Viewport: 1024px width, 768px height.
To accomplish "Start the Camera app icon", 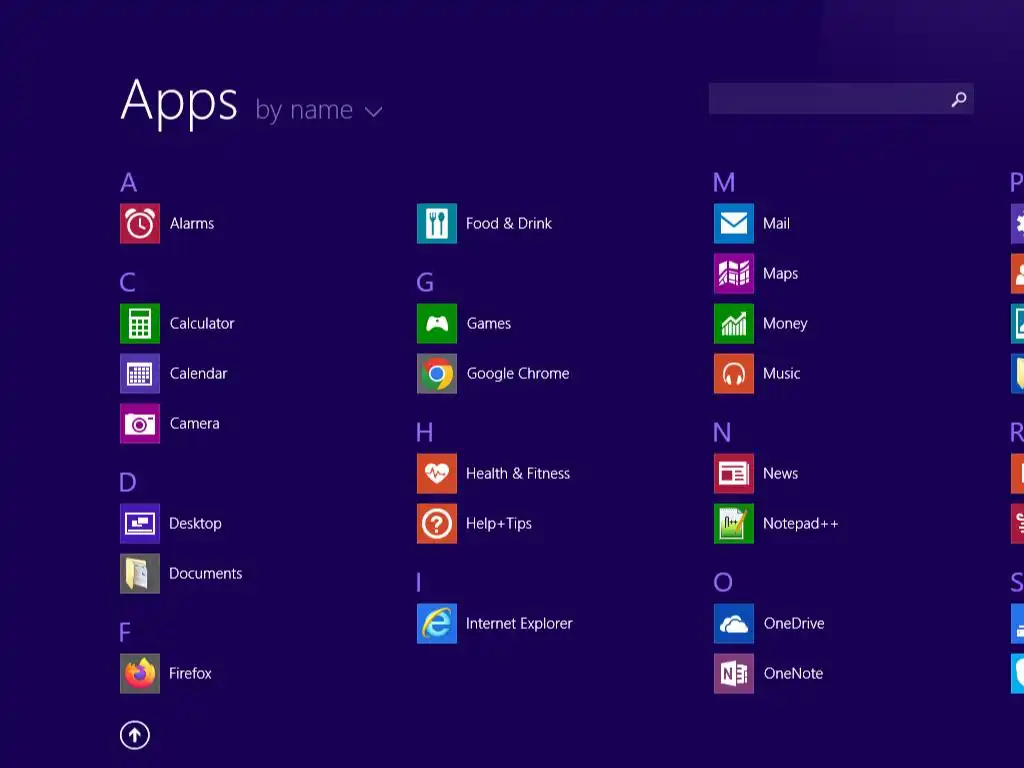I will 140,423.
